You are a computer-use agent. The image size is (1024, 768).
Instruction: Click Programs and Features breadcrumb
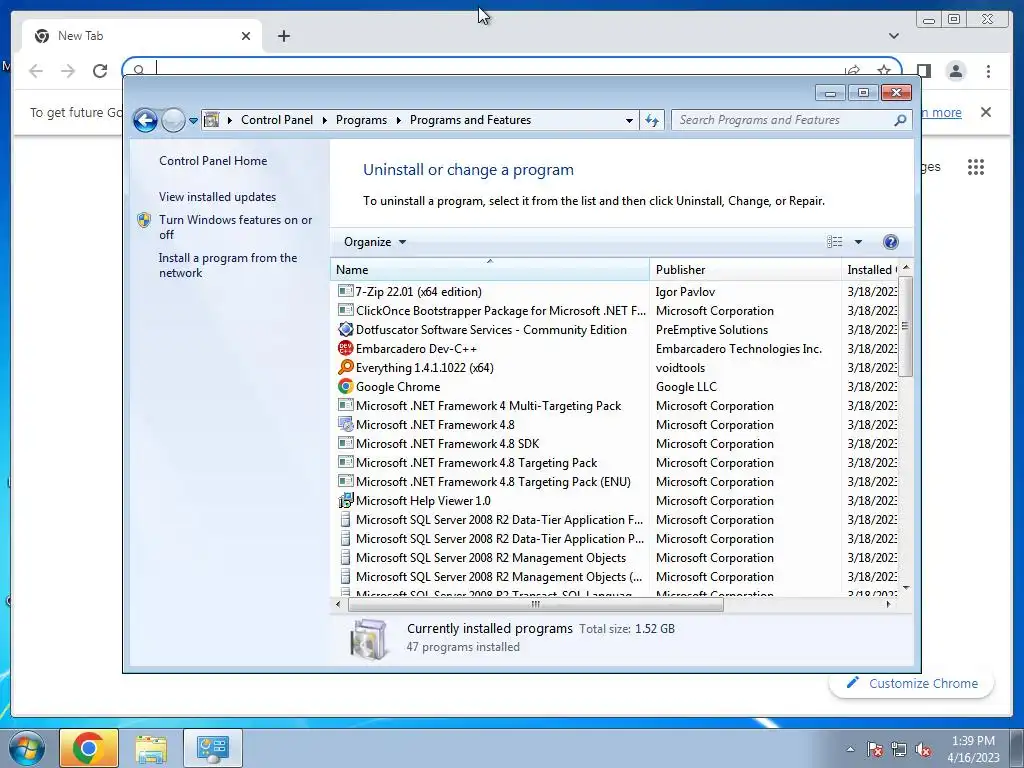click(470, 120)
